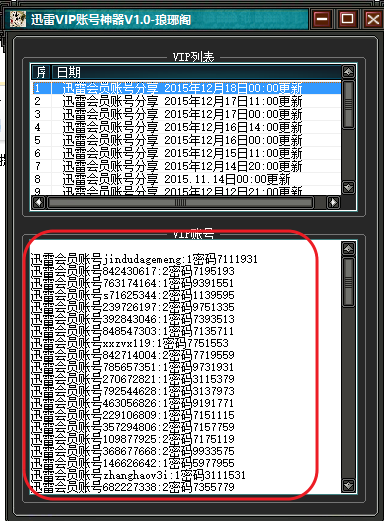Screen dimensions: 384x521
Task: Click VIP list scroll-right arrow
Action: click(x=333, y=202)
